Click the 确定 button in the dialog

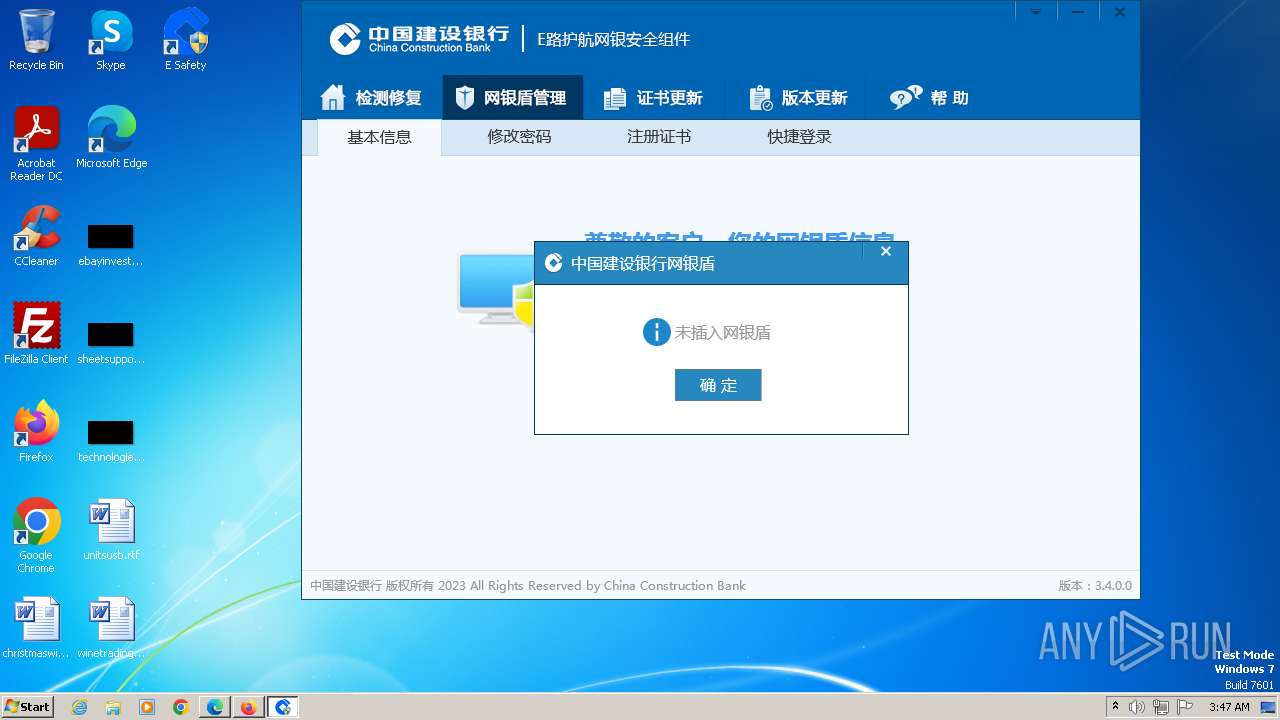[718, 385]
